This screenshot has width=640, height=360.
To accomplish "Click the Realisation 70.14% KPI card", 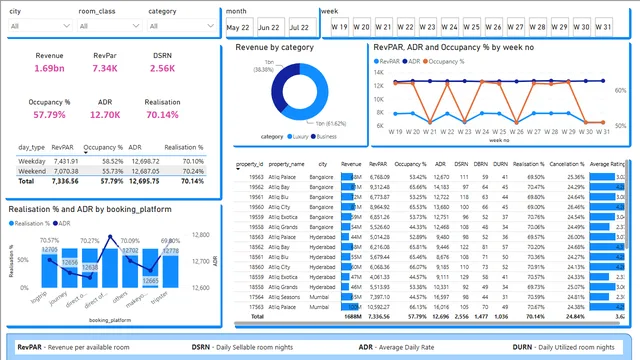I will tap(162, 109).
